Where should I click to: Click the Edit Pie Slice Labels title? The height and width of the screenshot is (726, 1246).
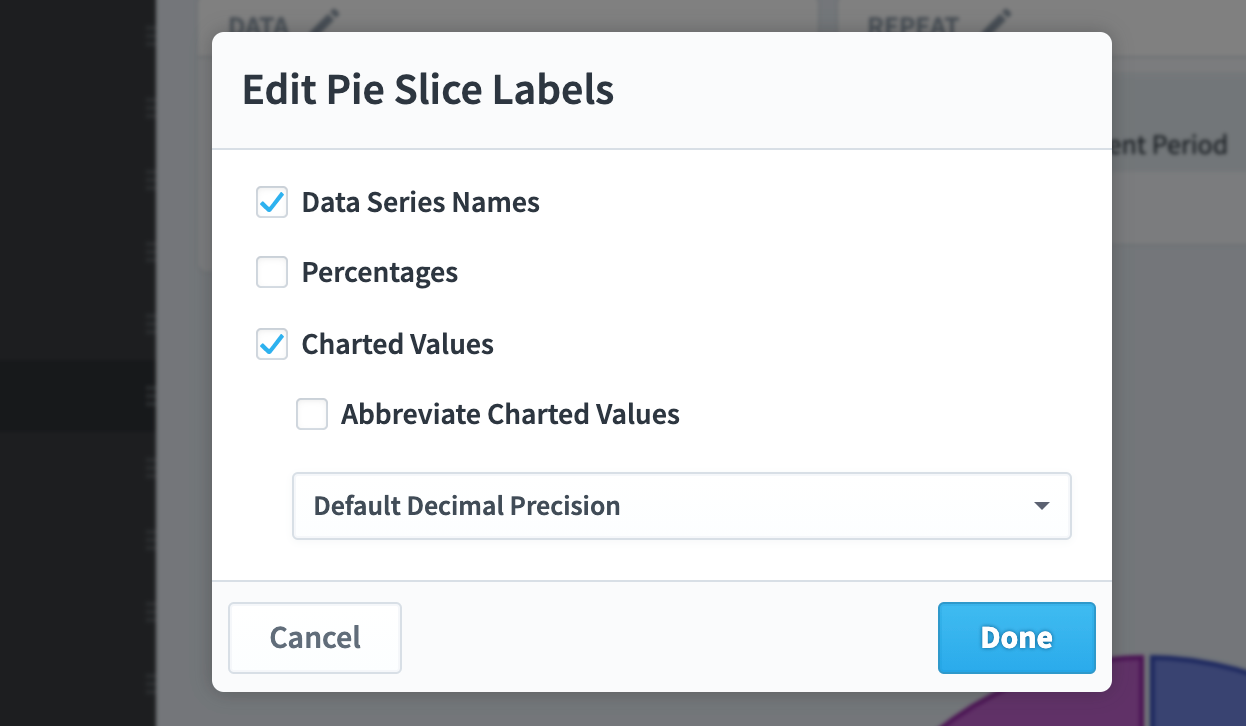coord(428,90)
